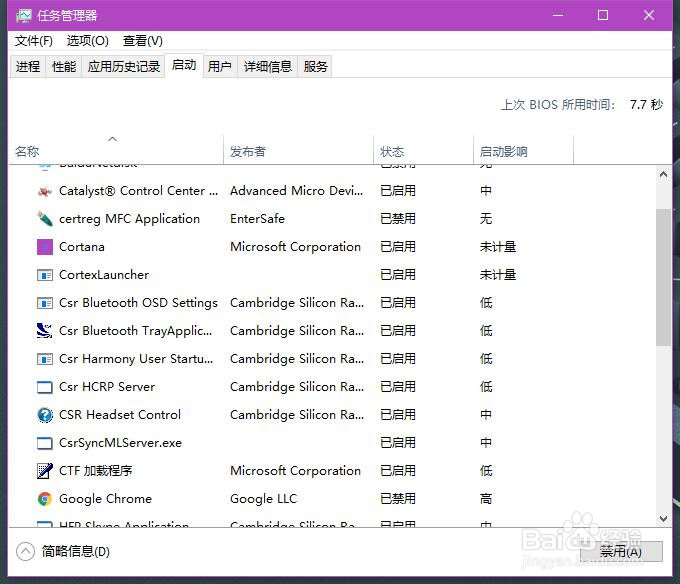Image resolution: width=680 pixels, height=584 pixels.
Task: Select the CortexLauncher entry name
Action: click(x=104, y=275)
